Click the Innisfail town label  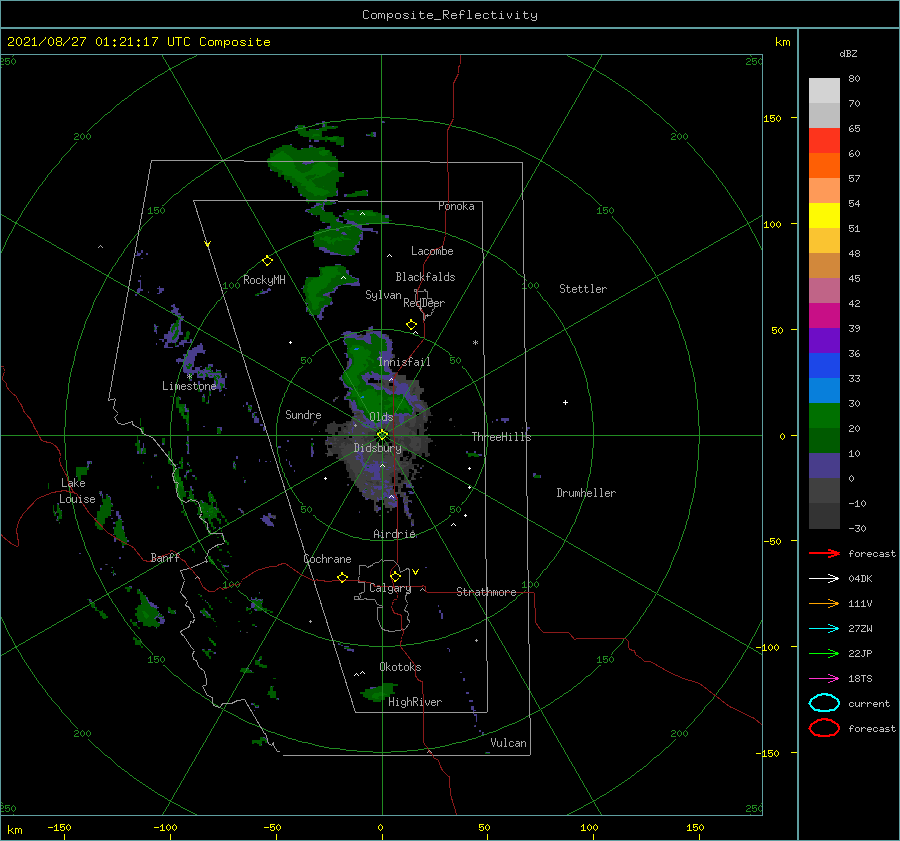[x=404, y=362]
